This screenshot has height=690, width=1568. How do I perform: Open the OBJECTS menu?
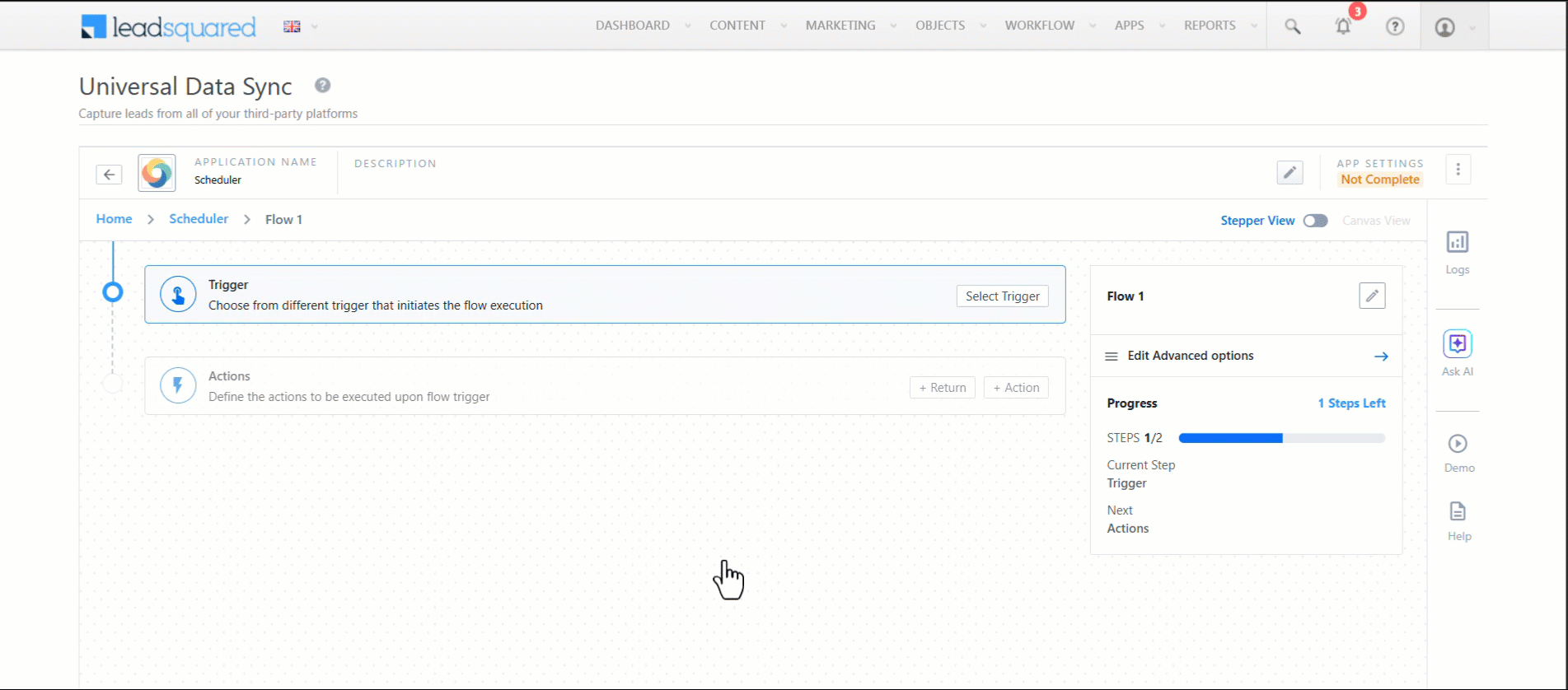click(x=940, y=26)
